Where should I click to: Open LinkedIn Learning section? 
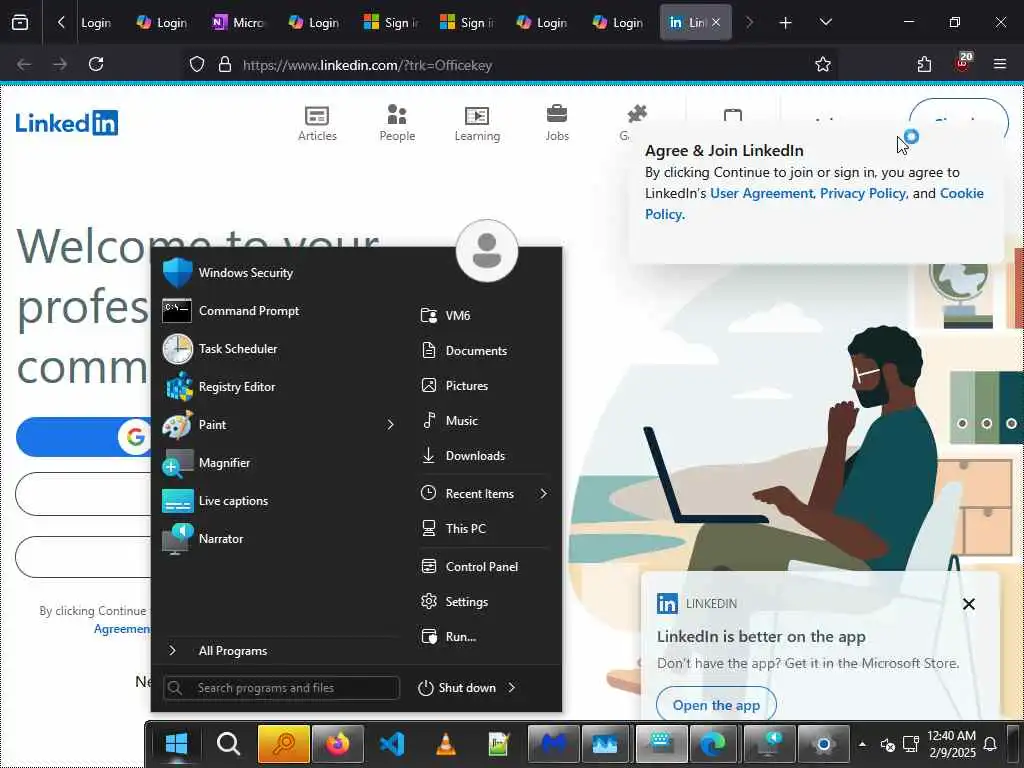477,124
